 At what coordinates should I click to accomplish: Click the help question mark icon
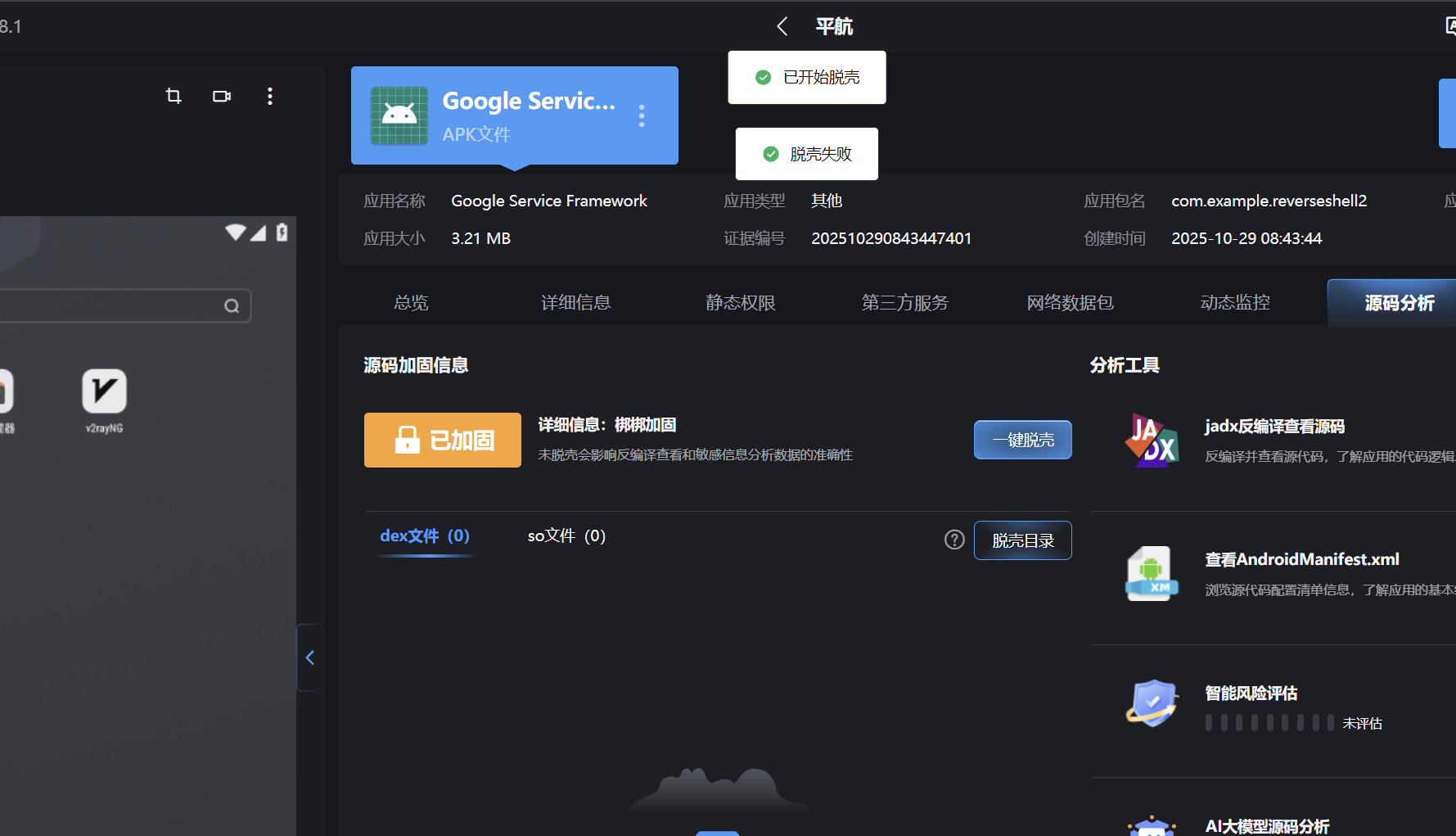point(954,540)
